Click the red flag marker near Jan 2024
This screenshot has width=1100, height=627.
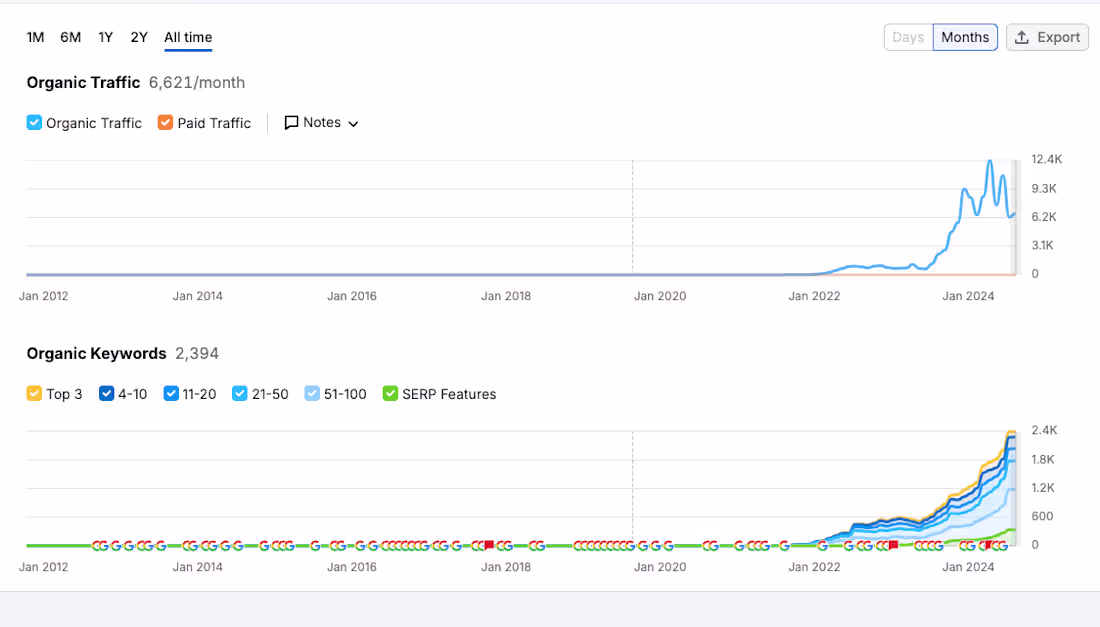(989, 545)
